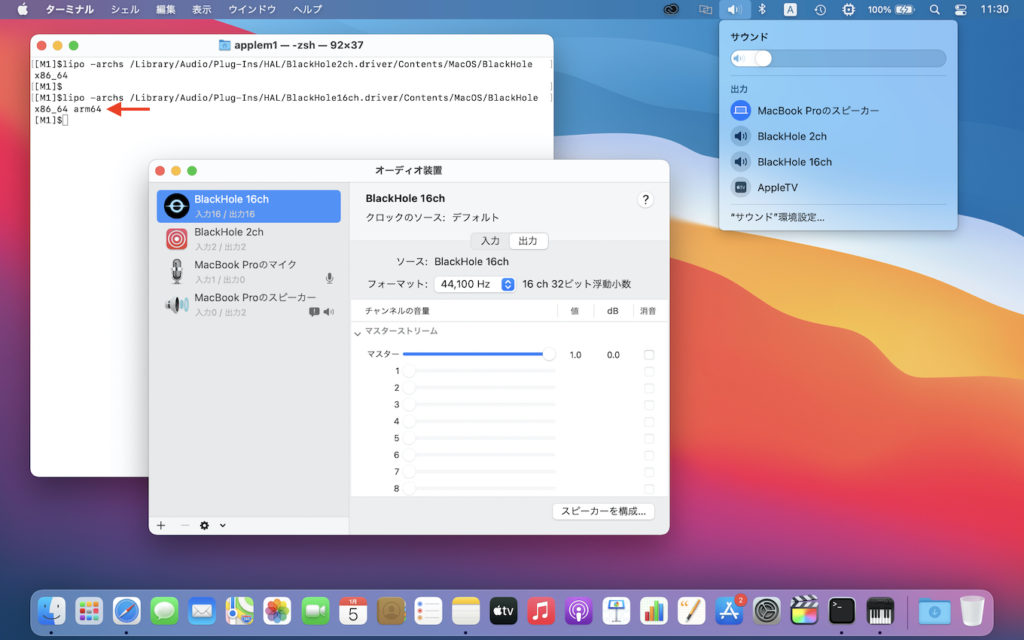Screen dimensions: 1024x640
Task: Choose BlackHole 2ch output in Sound menu
Action: point(791,136)
